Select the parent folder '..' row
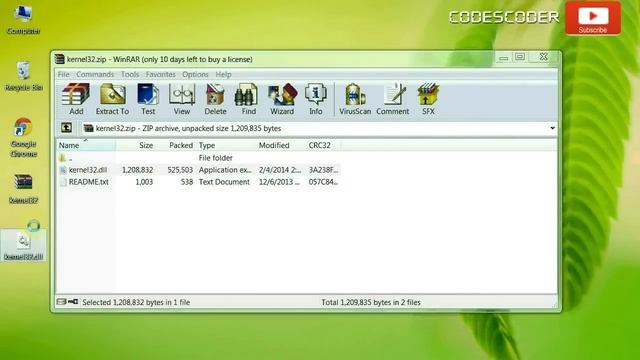 tap(198, 158)
